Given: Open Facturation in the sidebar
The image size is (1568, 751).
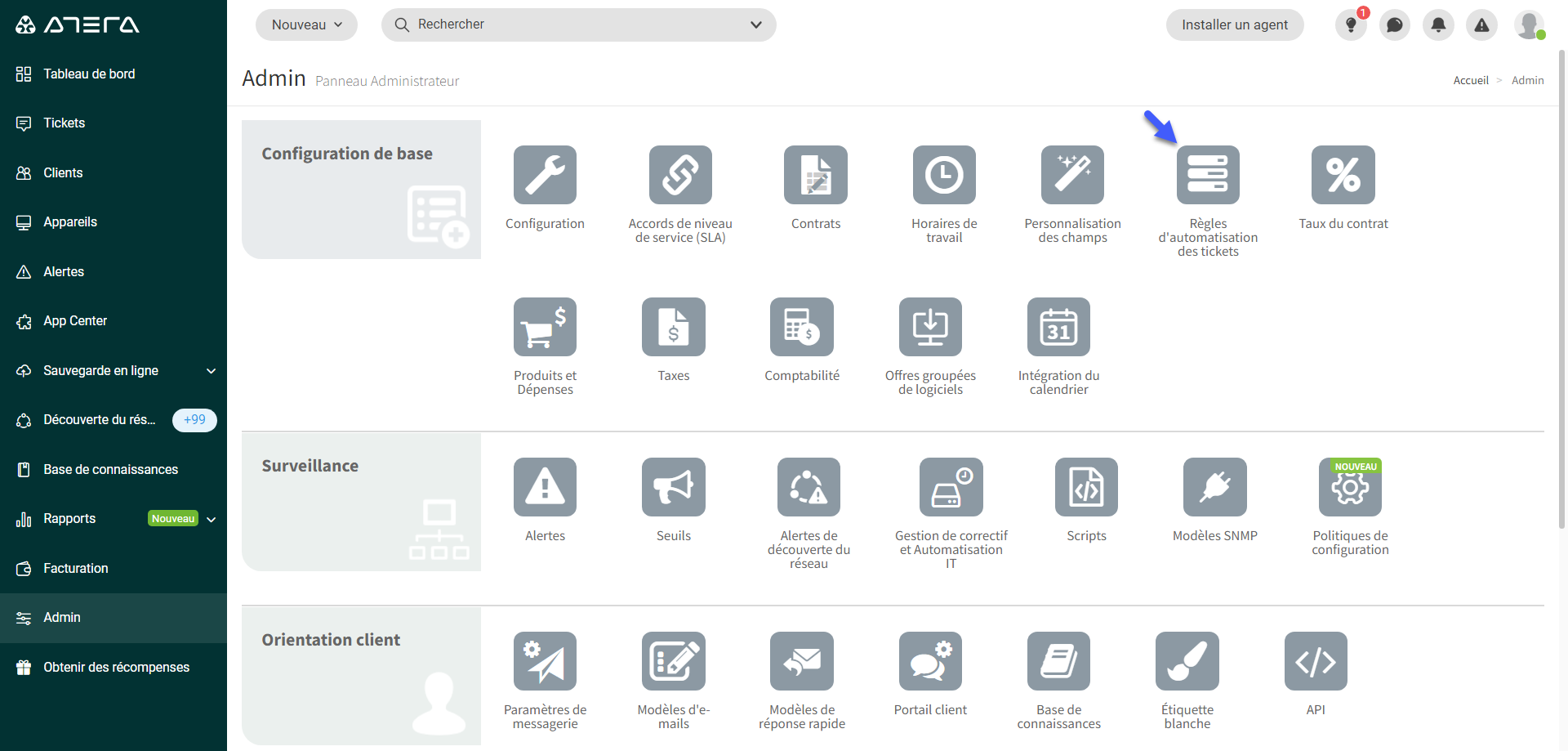Looking at the screenshot, I should [114, 568].
